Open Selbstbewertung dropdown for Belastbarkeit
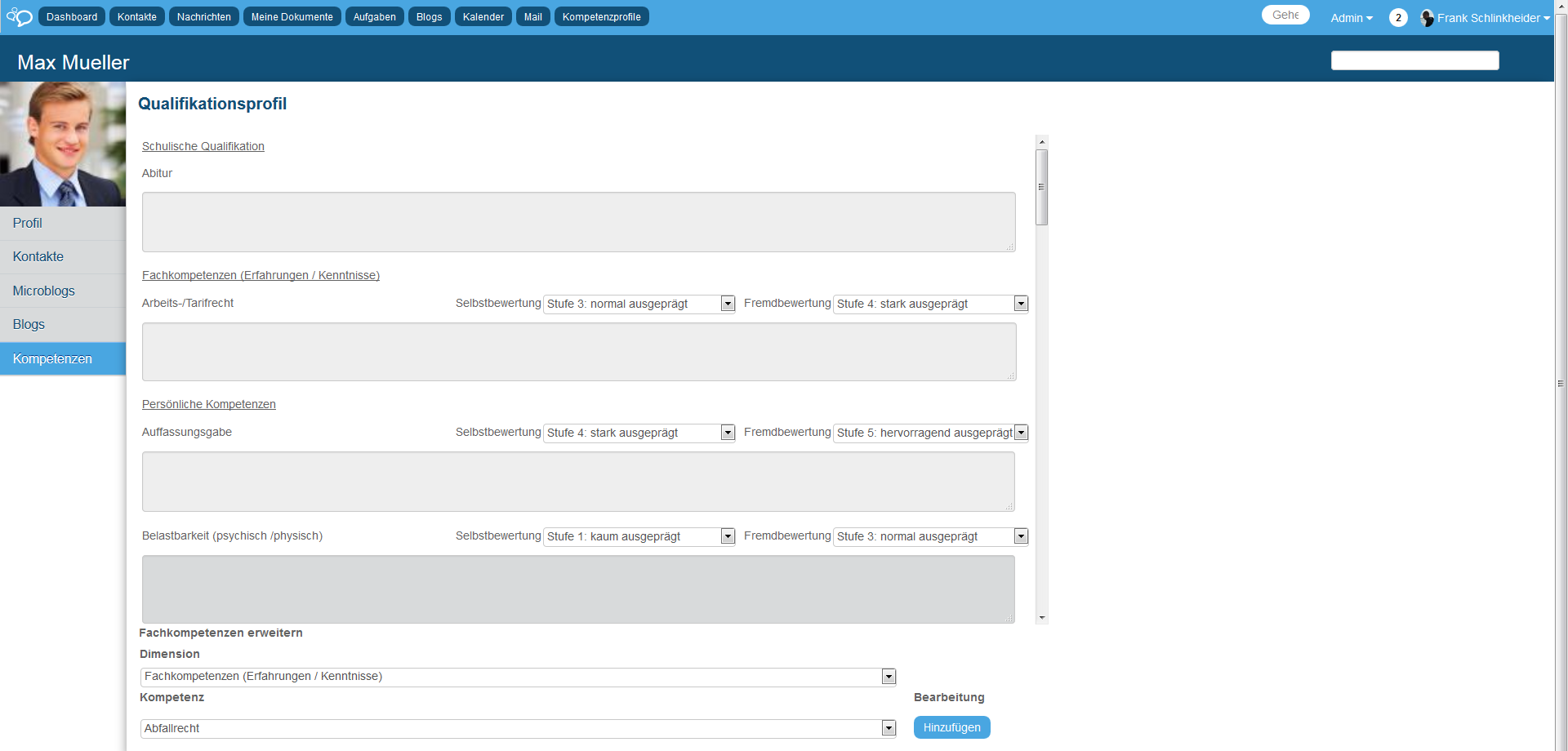This screenshot has height=751, width=1568. 639,536
